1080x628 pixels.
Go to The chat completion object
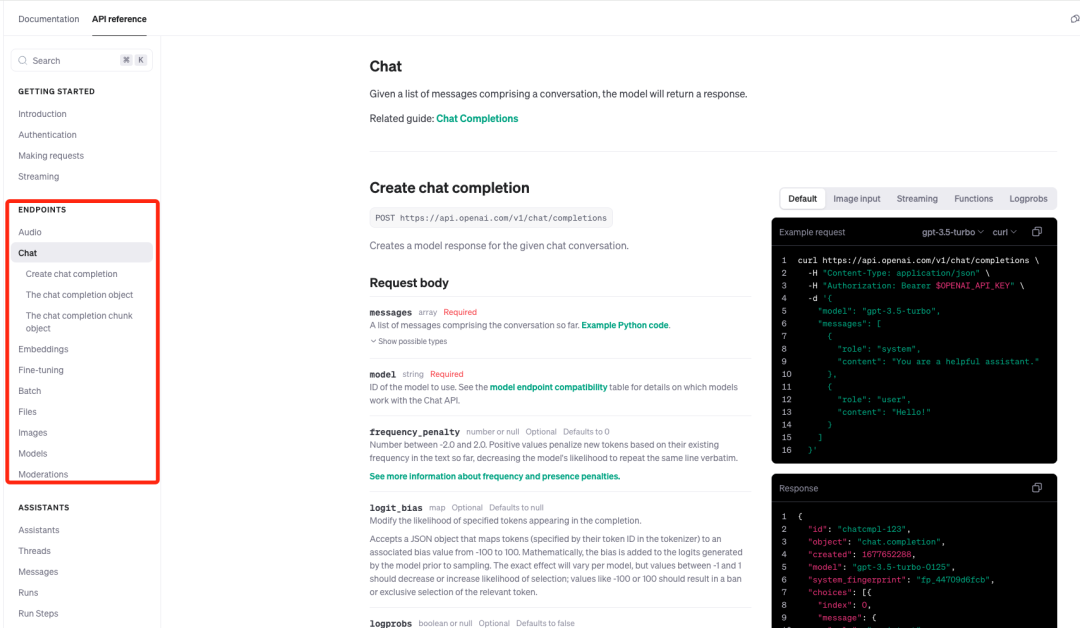coord(79,295)
